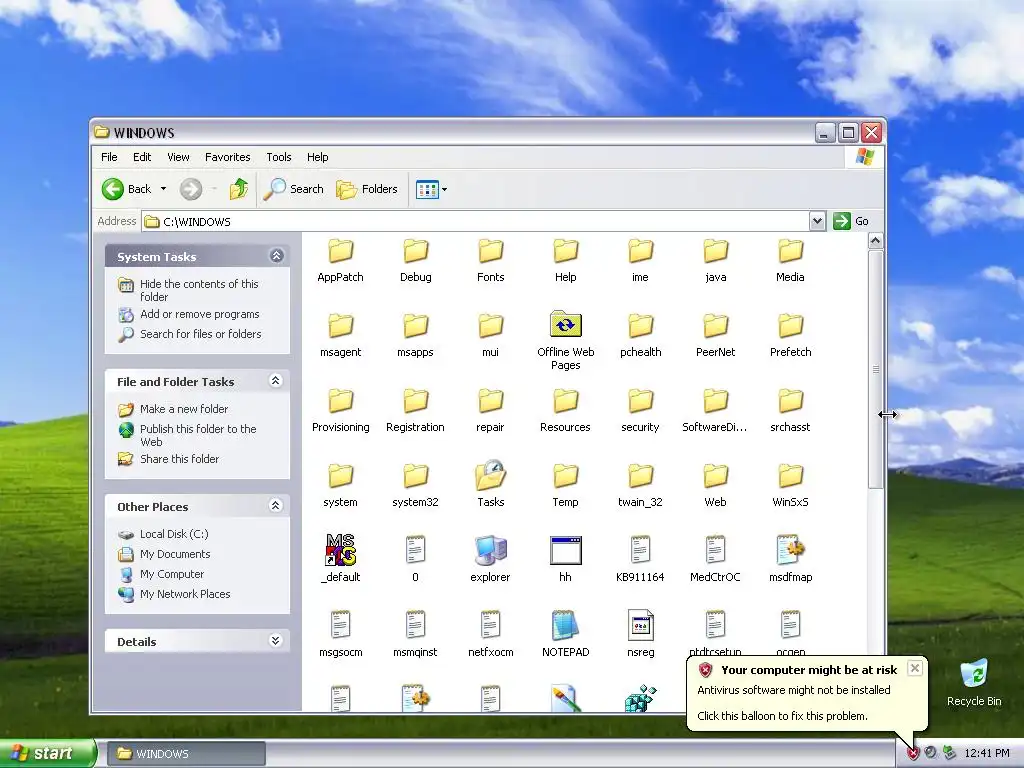Select the hh application icon
The image size is (1024, 768).
pos(566,551)
